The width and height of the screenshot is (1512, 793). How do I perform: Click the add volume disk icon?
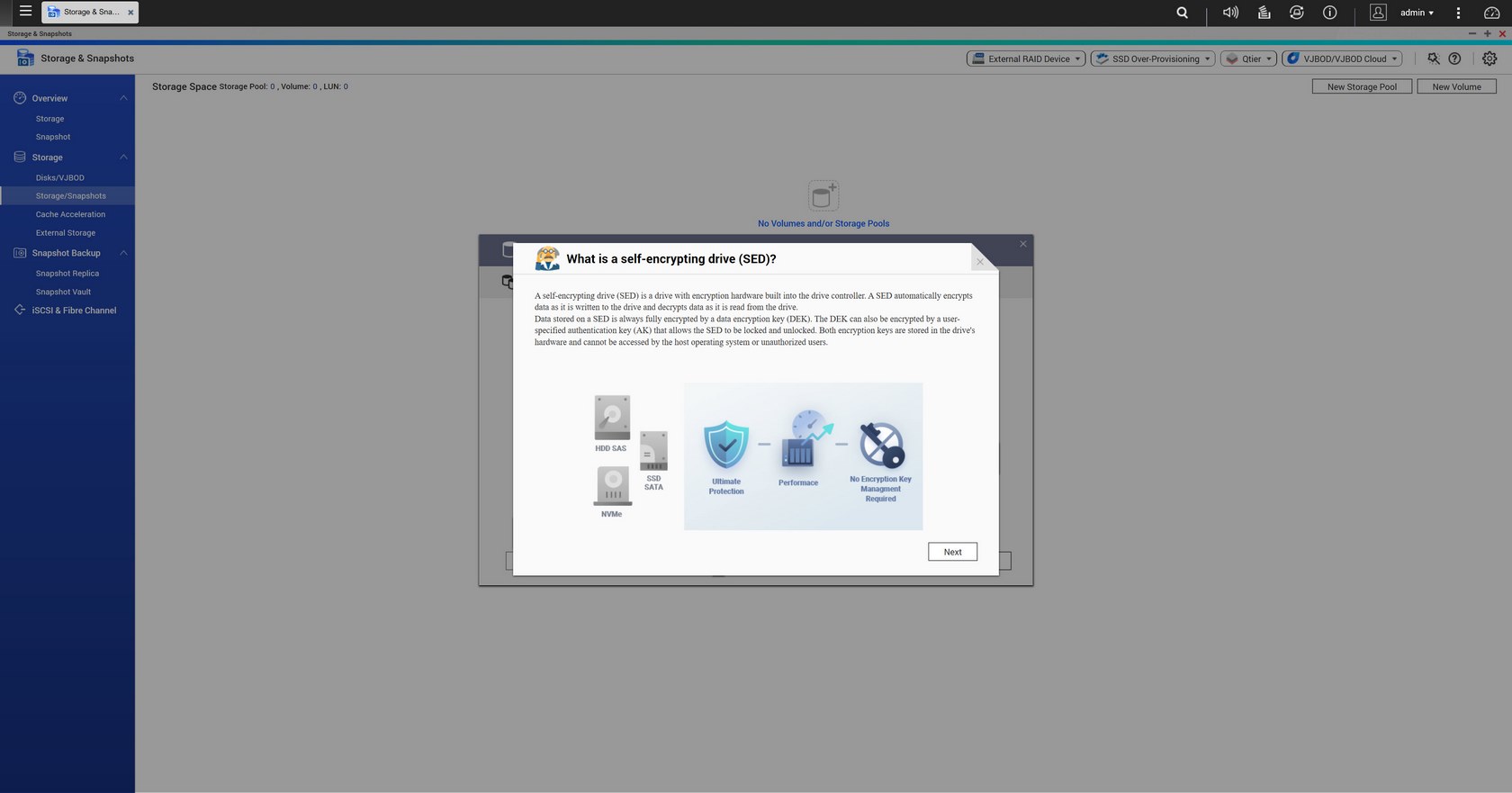[823, 195]
